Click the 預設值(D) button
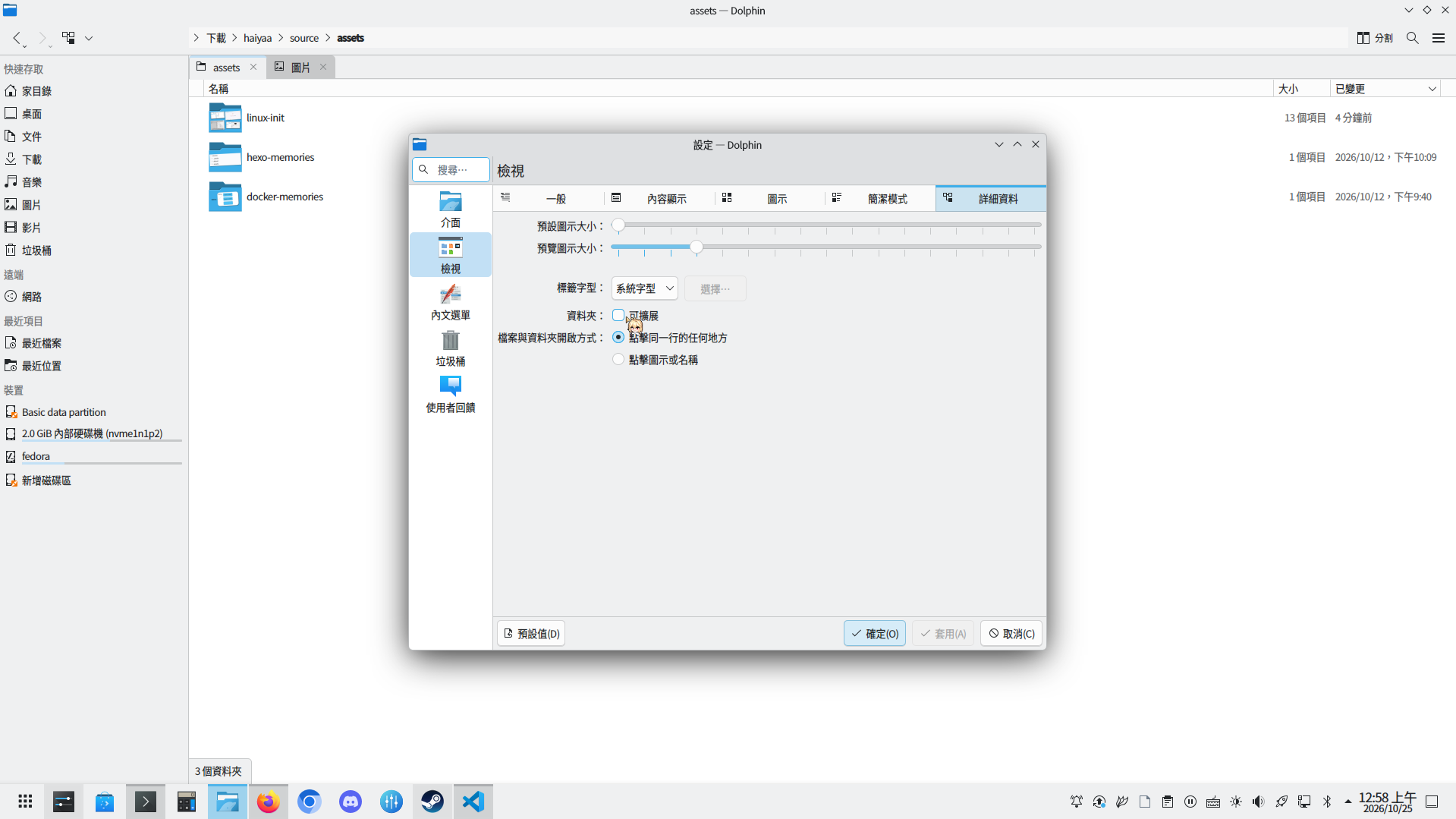Viewport: 1456px width, 819px height. [x=531, y=634]
